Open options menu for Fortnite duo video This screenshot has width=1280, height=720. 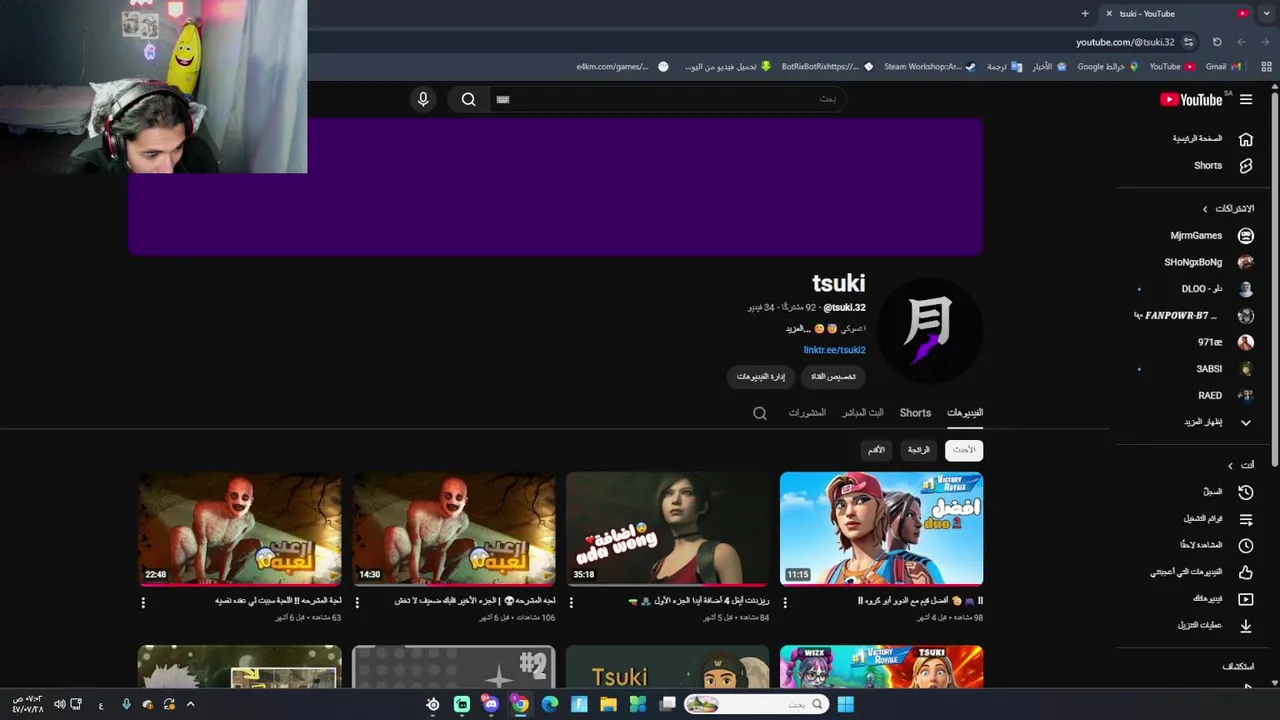[785, 602]
